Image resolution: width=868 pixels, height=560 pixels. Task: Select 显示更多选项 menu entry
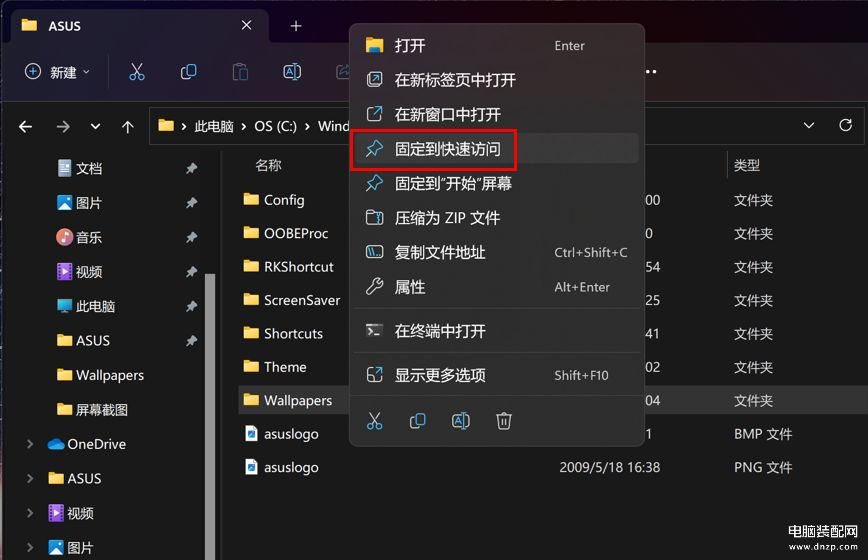(x=497, y=375)
